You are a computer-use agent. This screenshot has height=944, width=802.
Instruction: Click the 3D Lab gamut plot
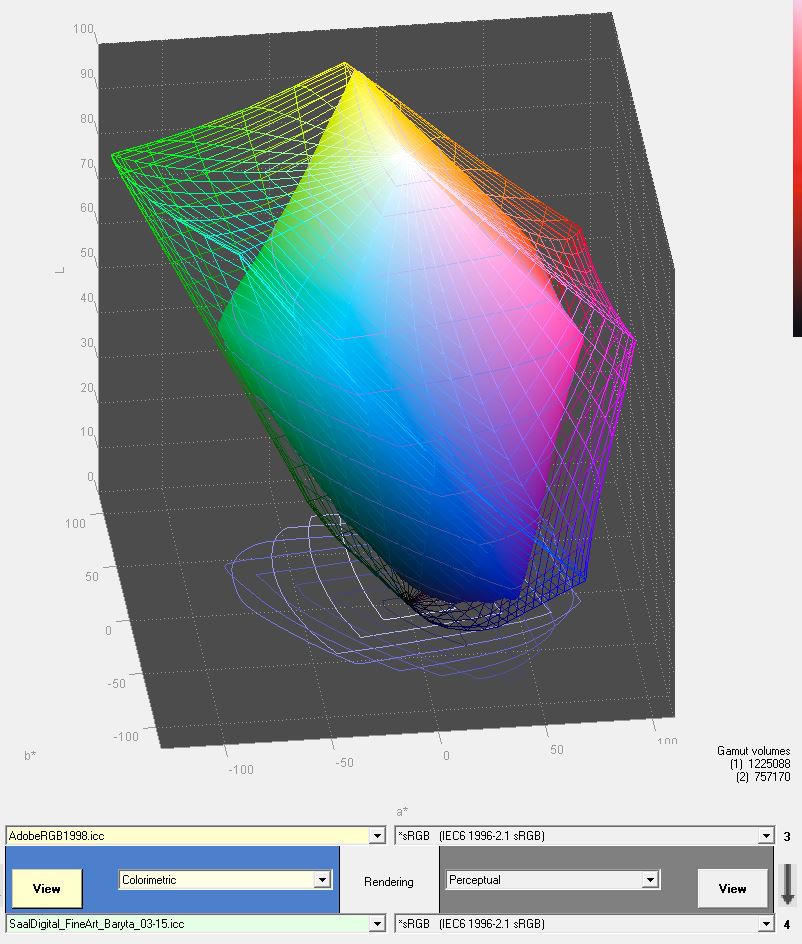click(x=385, y=379)
